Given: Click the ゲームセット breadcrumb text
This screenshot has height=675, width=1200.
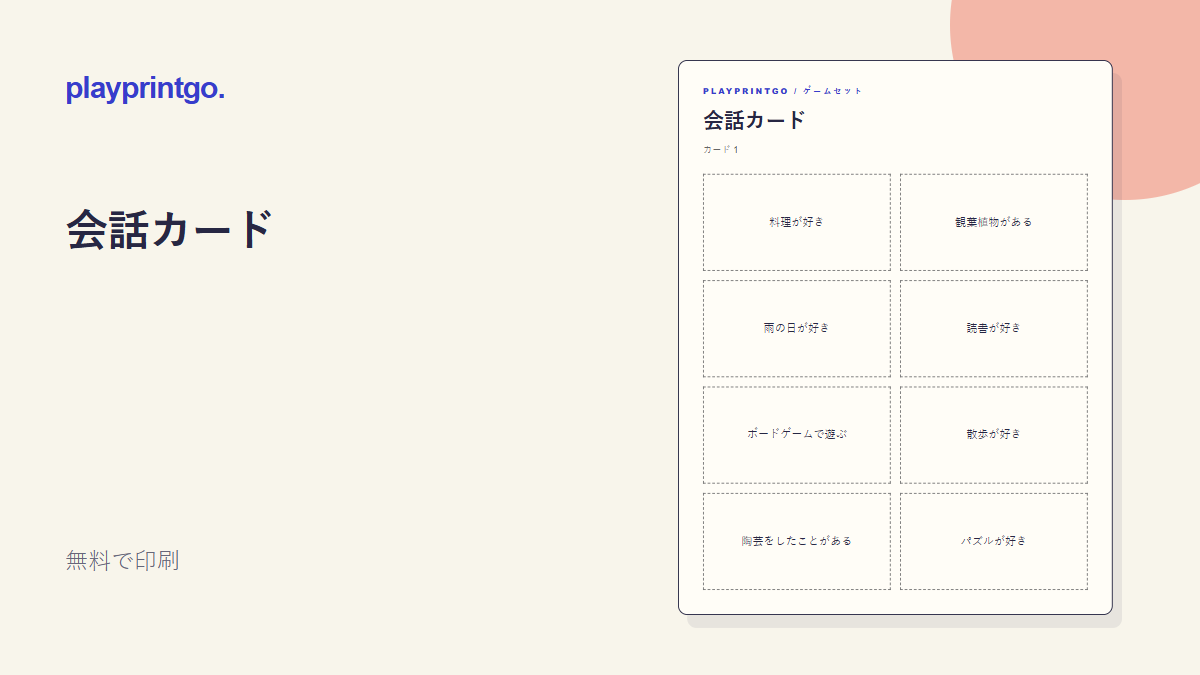Looking at the screenshot, I should pyautogui.click(x=832, y=91).
